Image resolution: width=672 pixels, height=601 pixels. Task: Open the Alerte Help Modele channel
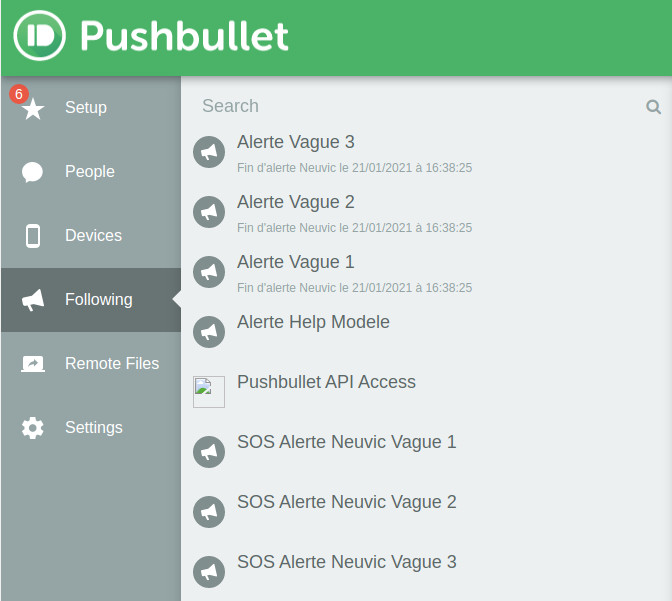pos(313,322)
